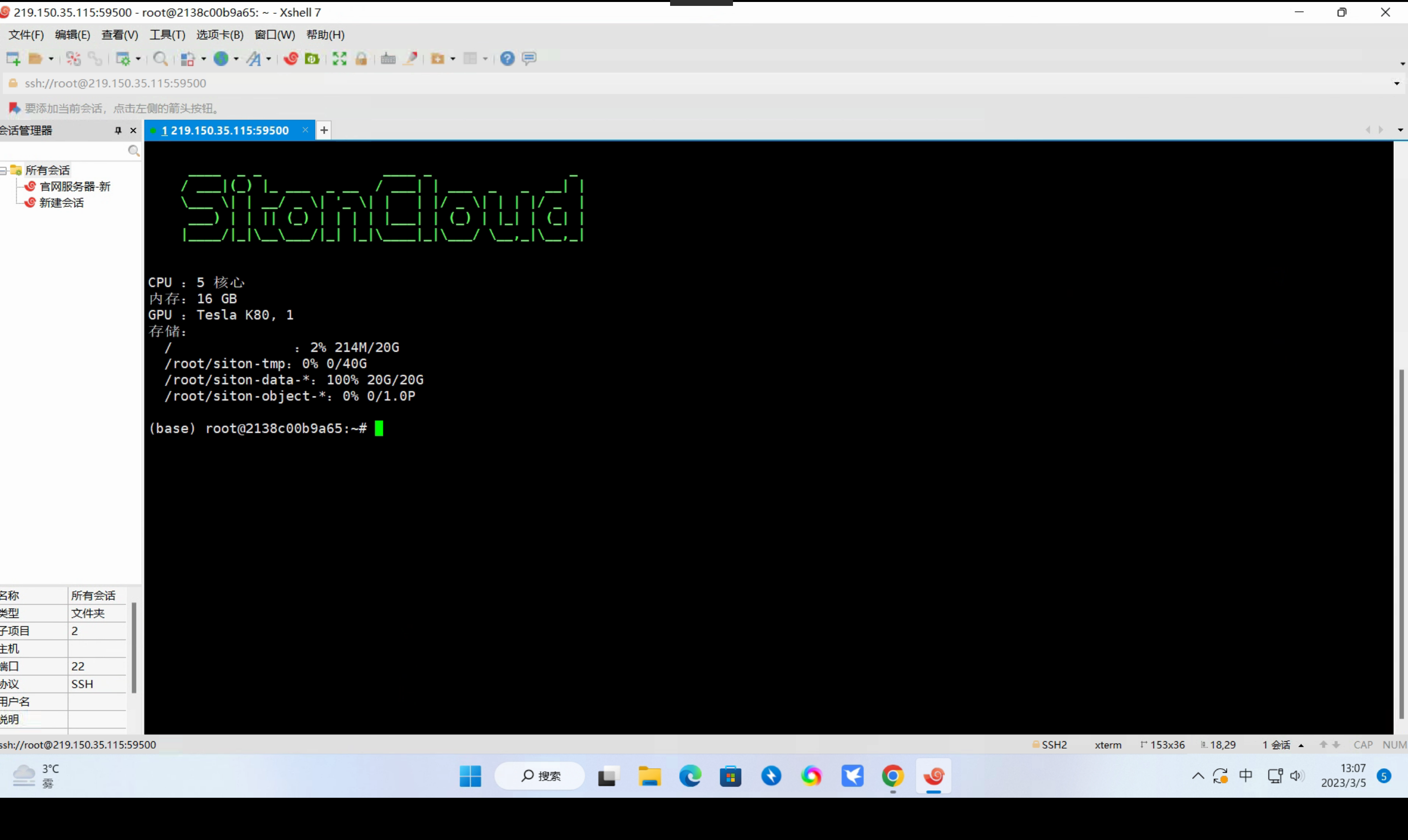Select the 官网服务器-新 session
Viewport: 1408px width, 840px height.
click(75, 186)
